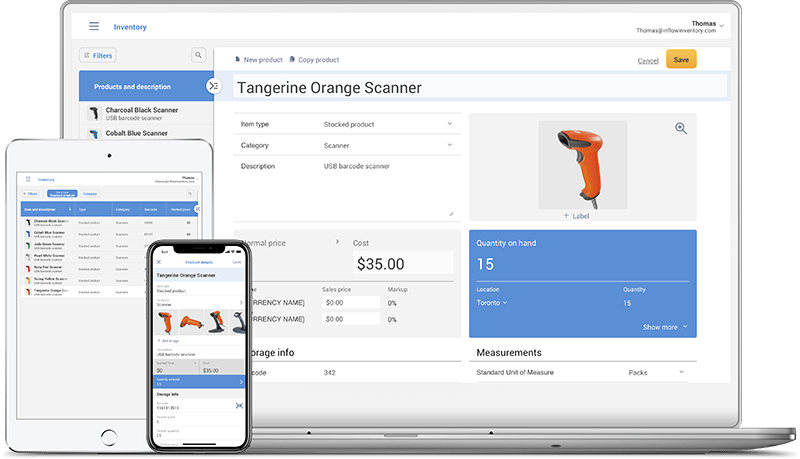Image resolution: width=800 pixels, height=459 pixels.
Task: Add a Label under product image
Action: 577,216
